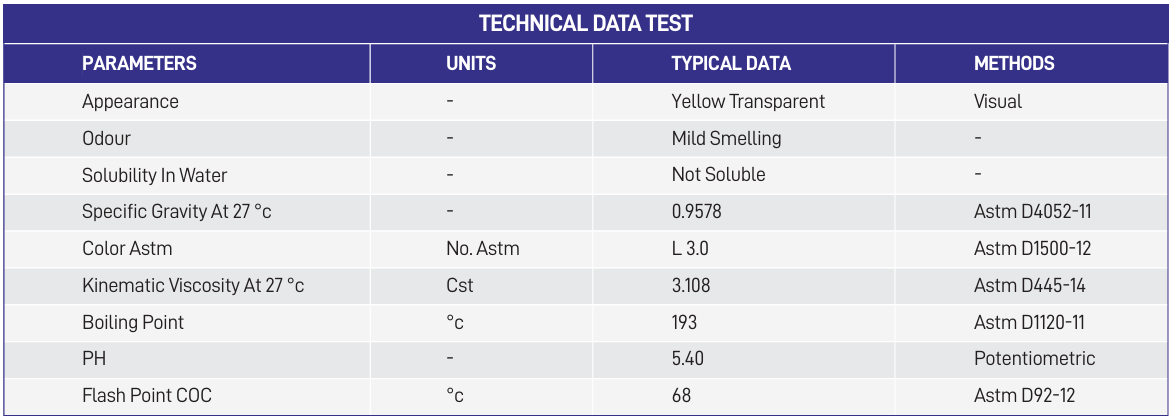Select the specific gravity value 0.9578

[697, 212]
